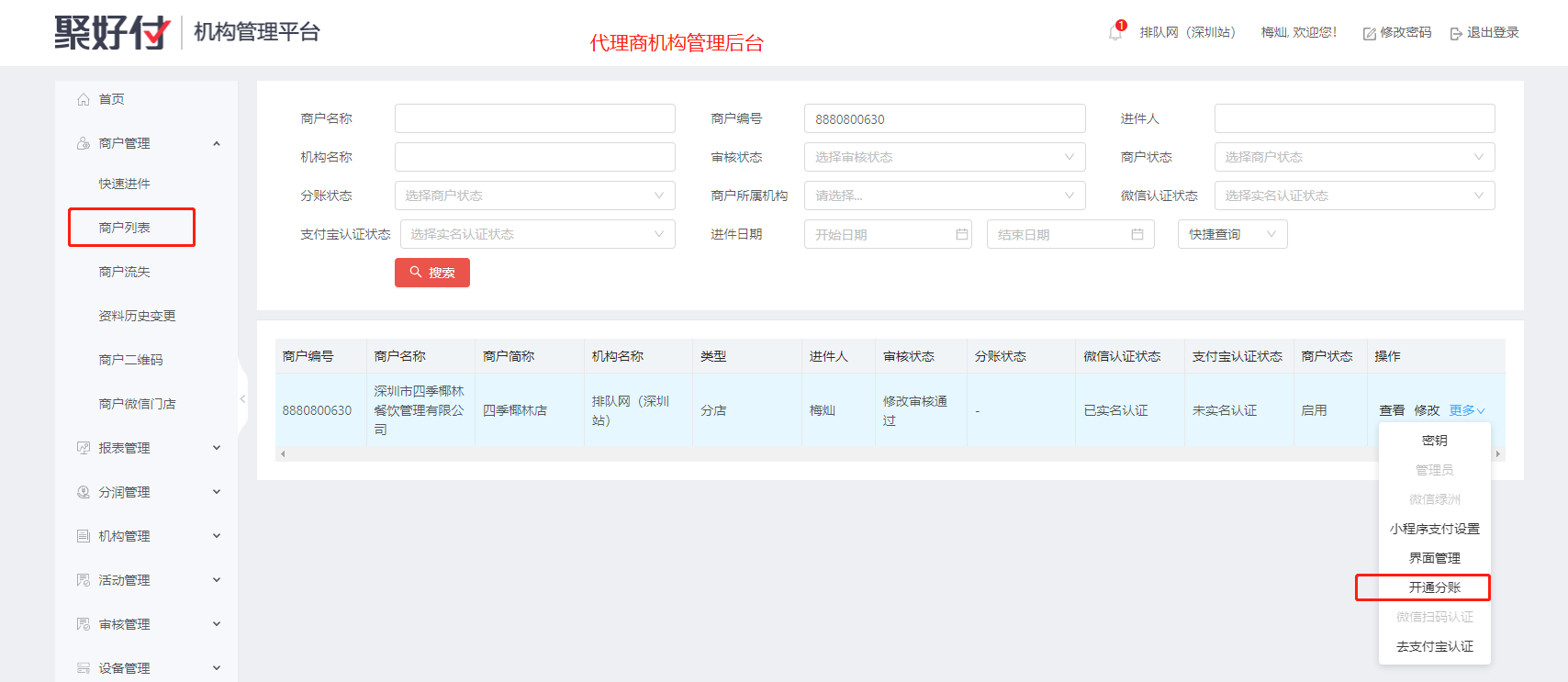Click the 修改 link in the merchant row
Image resolution: width=1568 pixels, height=682 pixels.
click(x=1427, y=410)
